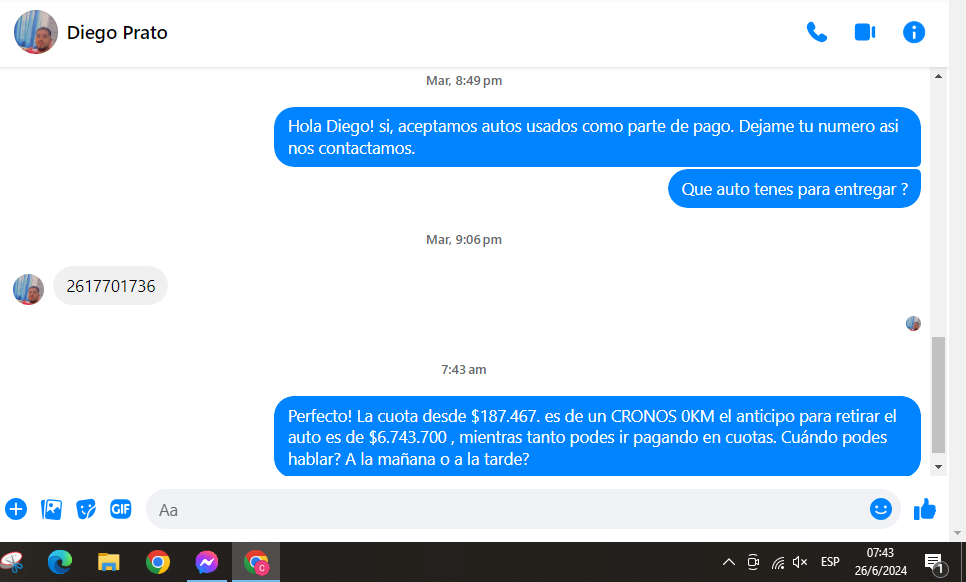Open the emoji picker

[880, 509]
